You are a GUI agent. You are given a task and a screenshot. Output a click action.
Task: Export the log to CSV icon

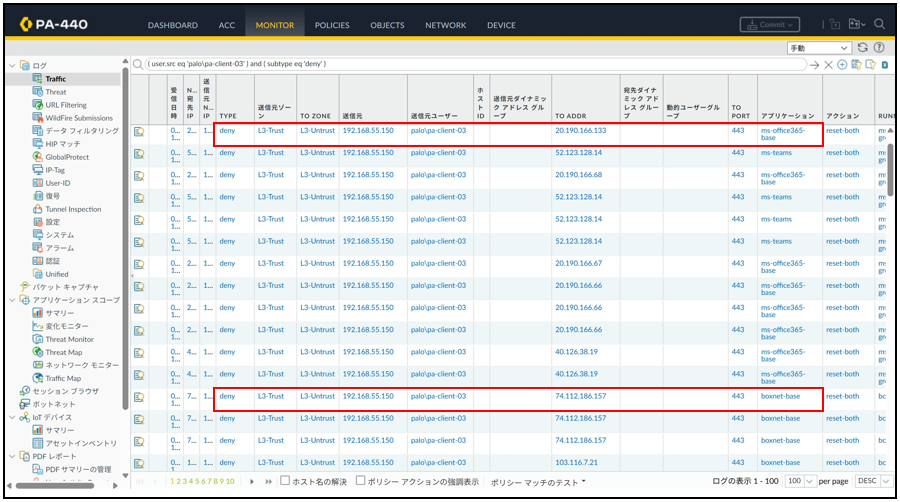(885, 65)
